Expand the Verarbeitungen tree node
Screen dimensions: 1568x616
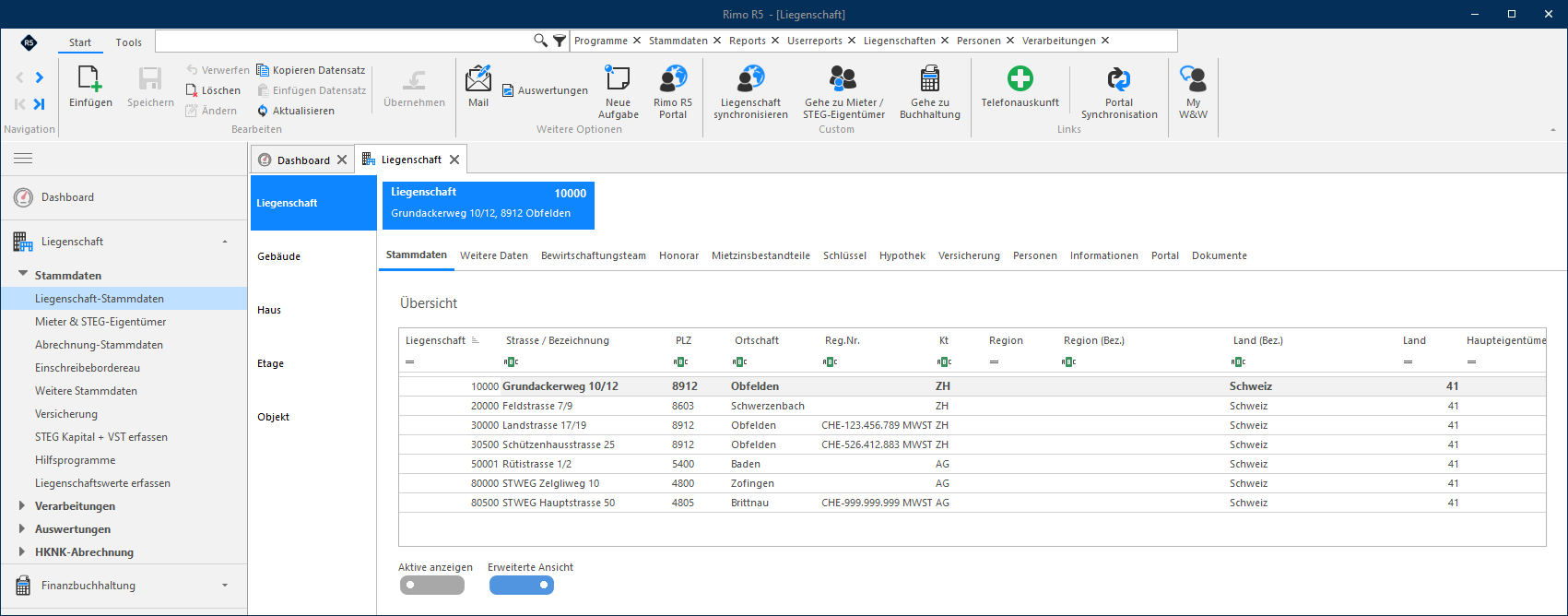22,505
